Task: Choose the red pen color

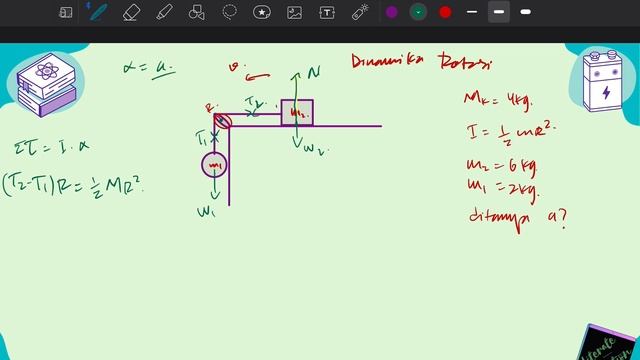Action: [445, 12]
